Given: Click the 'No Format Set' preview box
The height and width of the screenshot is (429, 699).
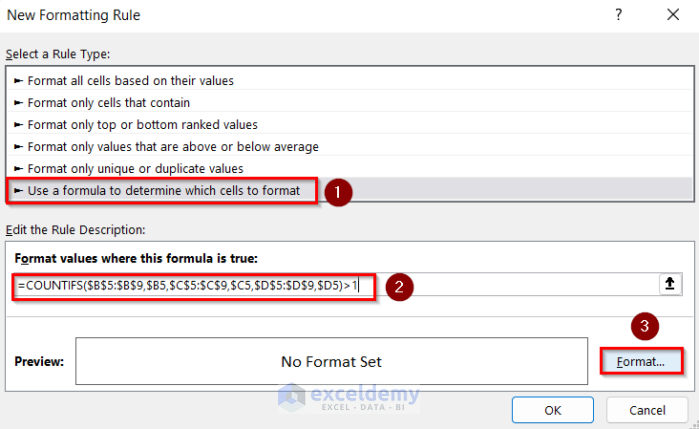Looking at the screenshot, I should 331,361.
